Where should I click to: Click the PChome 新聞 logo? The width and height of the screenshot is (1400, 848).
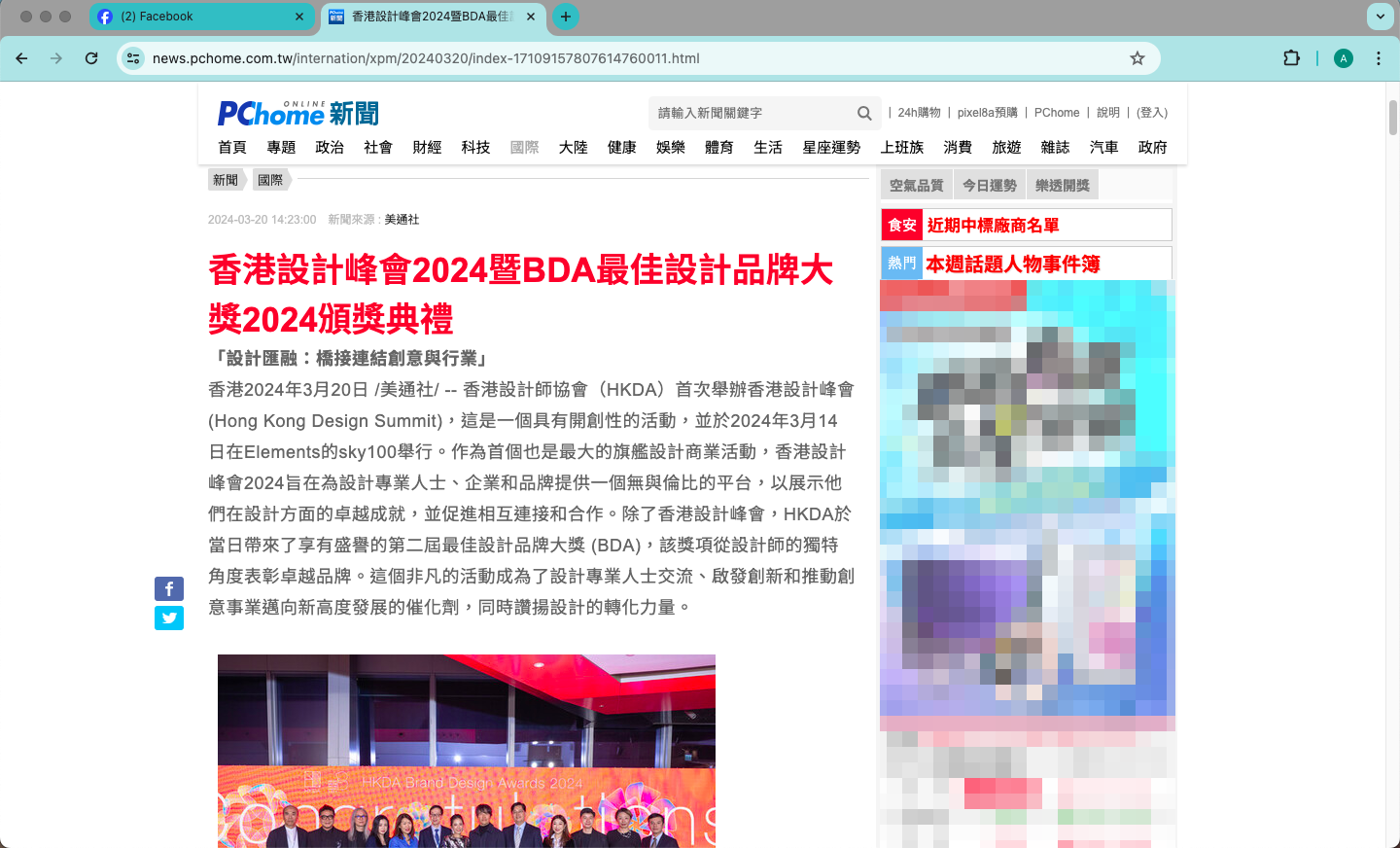297,113
